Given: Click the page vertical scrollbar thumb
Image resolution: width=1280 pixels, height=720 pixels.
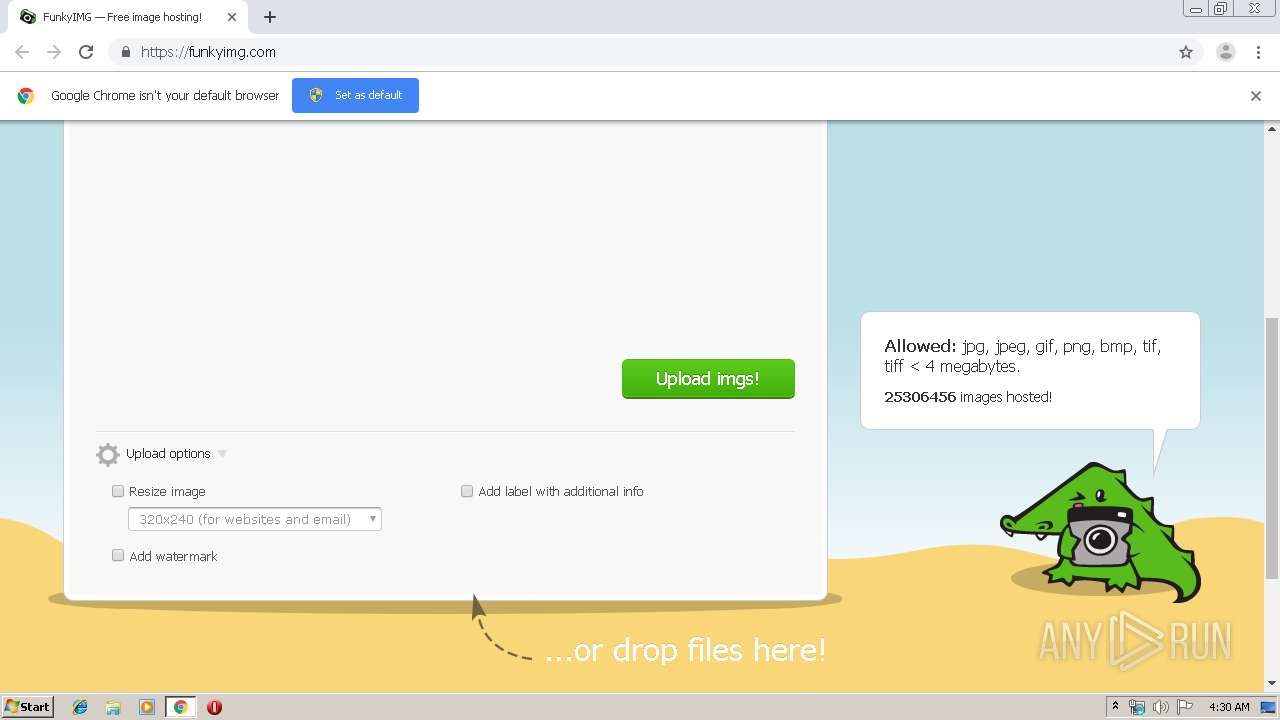Looking at the screenshot, I should 1272,448.
